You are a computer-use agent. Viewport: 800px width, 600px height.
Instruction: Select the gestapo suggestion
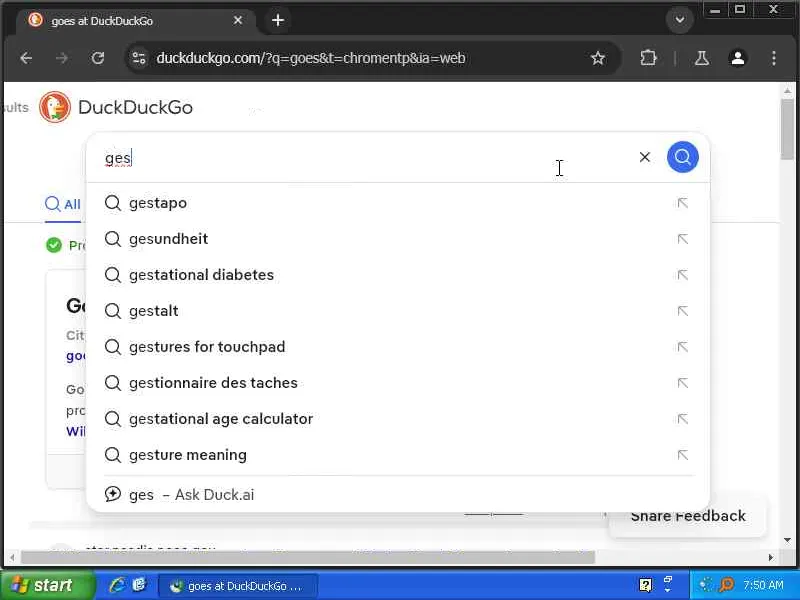[x=398, y=203]
